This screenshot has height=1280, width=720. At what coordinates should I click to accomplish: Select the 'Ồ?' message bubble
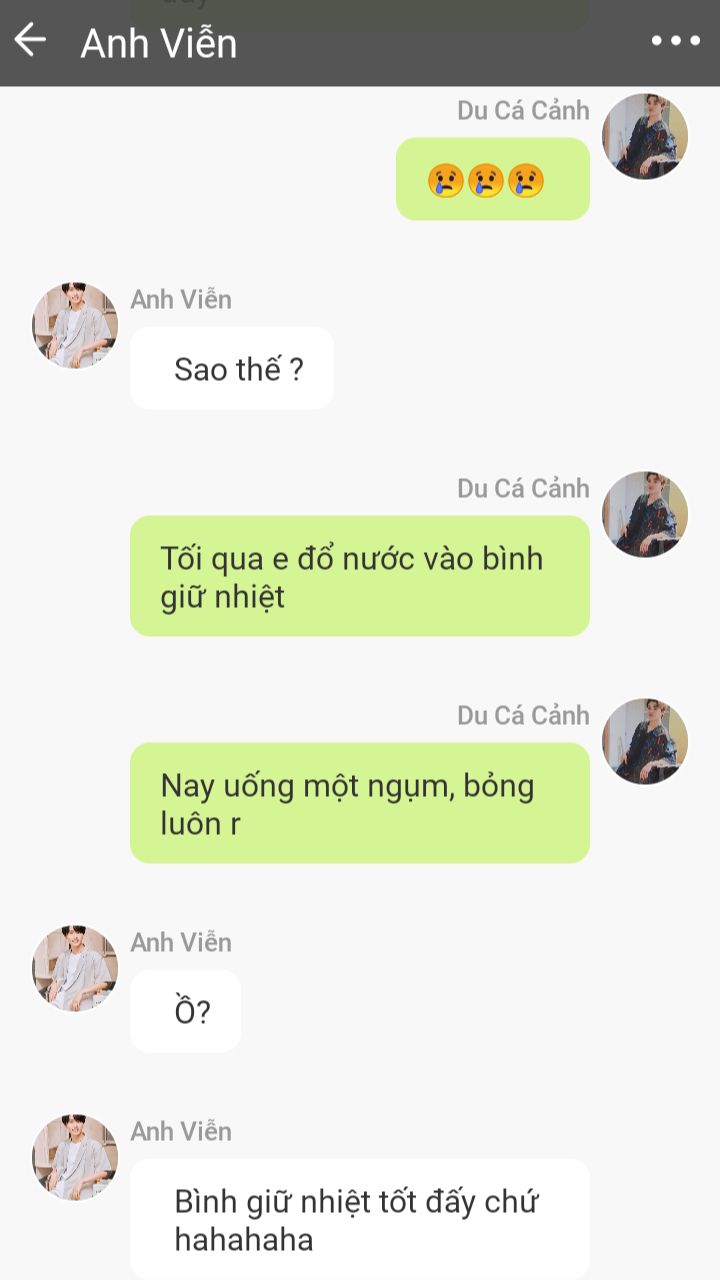pyautogui.click(x=186, y=1011)
